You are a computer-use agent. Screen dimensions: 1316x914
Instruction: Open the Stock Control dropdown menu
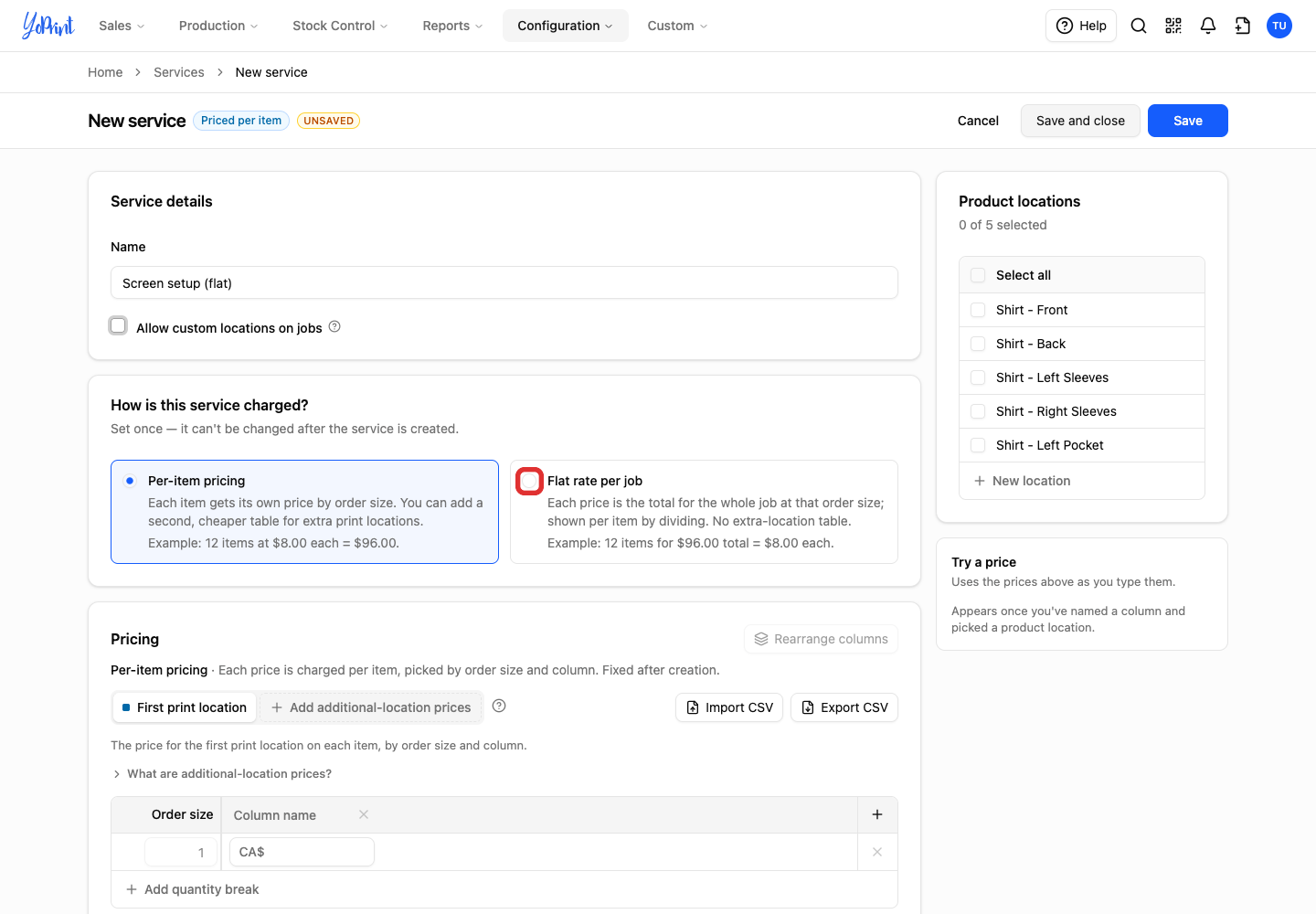(x=340, y=26)
